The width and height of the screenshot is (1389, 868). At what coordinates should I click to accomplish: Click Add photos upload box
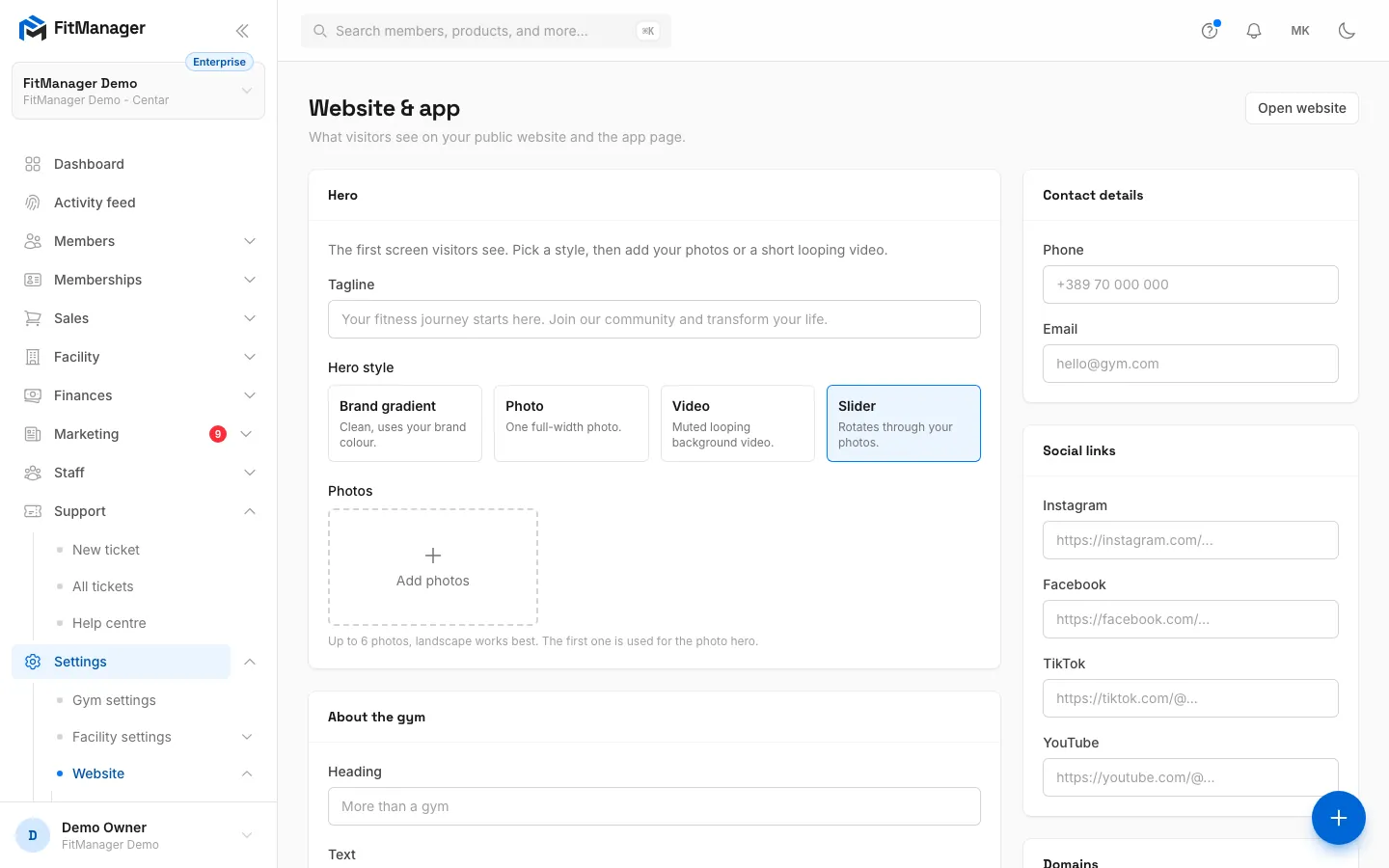(433, 567)
